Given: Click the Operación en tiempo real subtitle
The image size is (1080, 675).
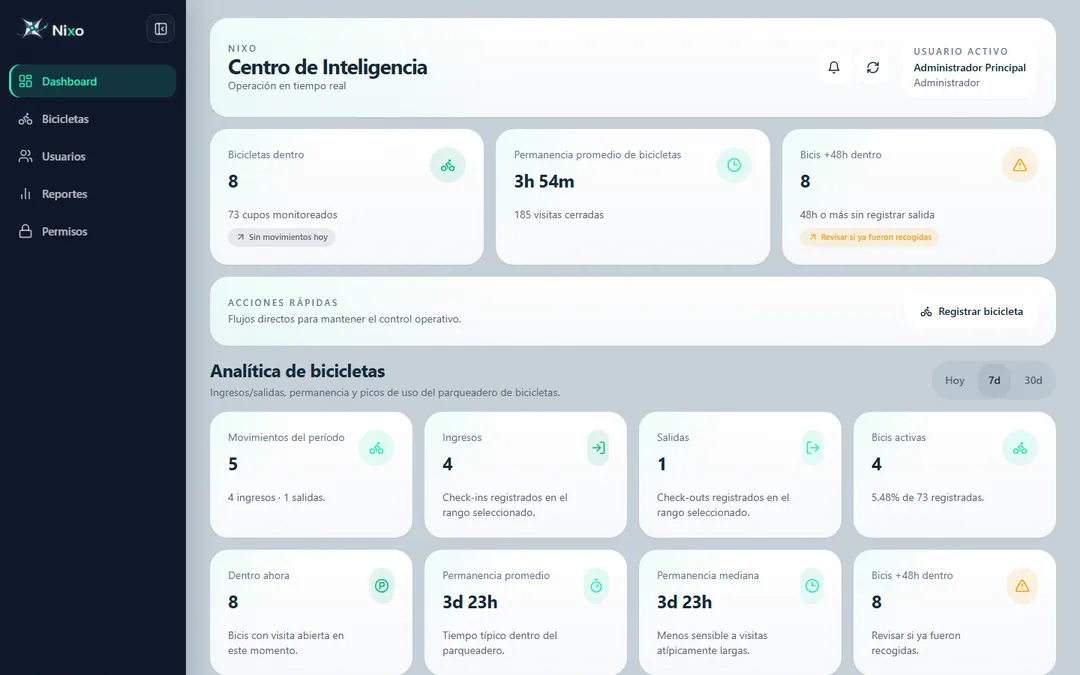Looking at the screenshot, I should point(287,86).
